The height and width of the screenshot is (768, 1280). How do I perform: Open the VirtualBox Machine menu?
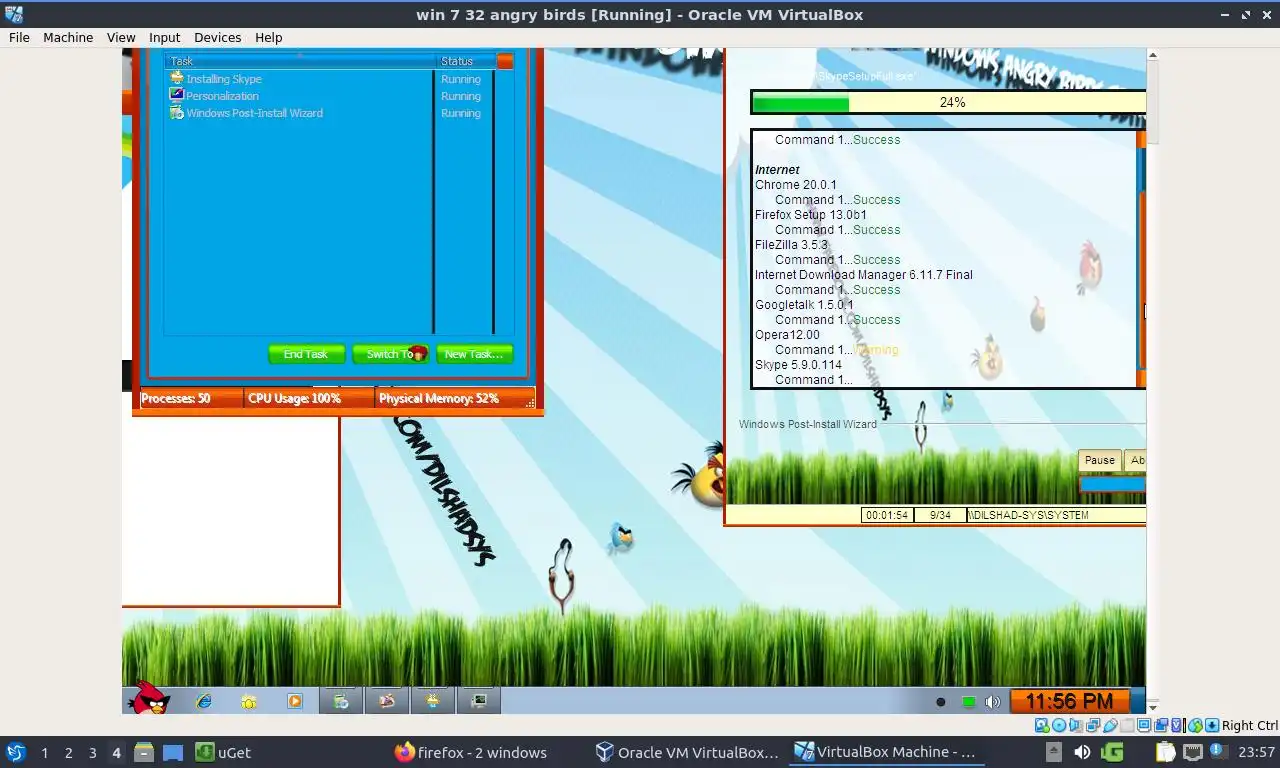click(68, 37)
